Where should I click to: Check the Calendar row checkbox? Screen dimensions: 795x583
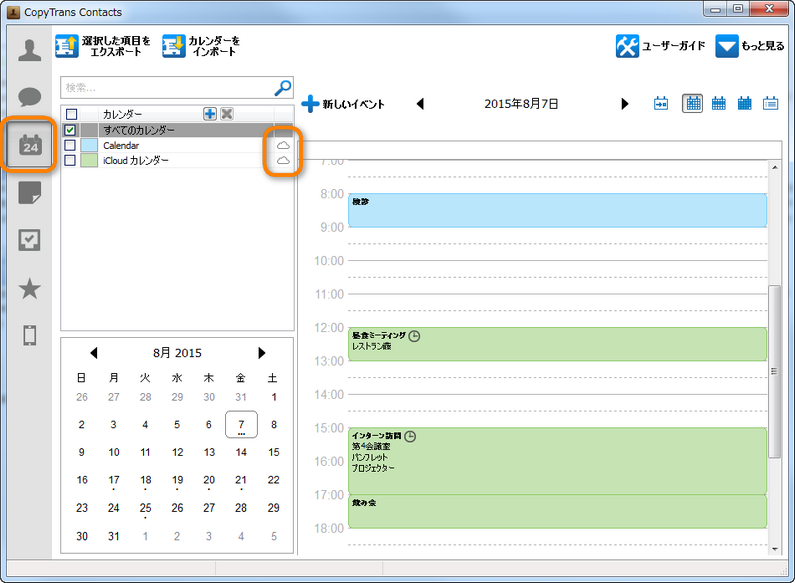tap(70, 145)
